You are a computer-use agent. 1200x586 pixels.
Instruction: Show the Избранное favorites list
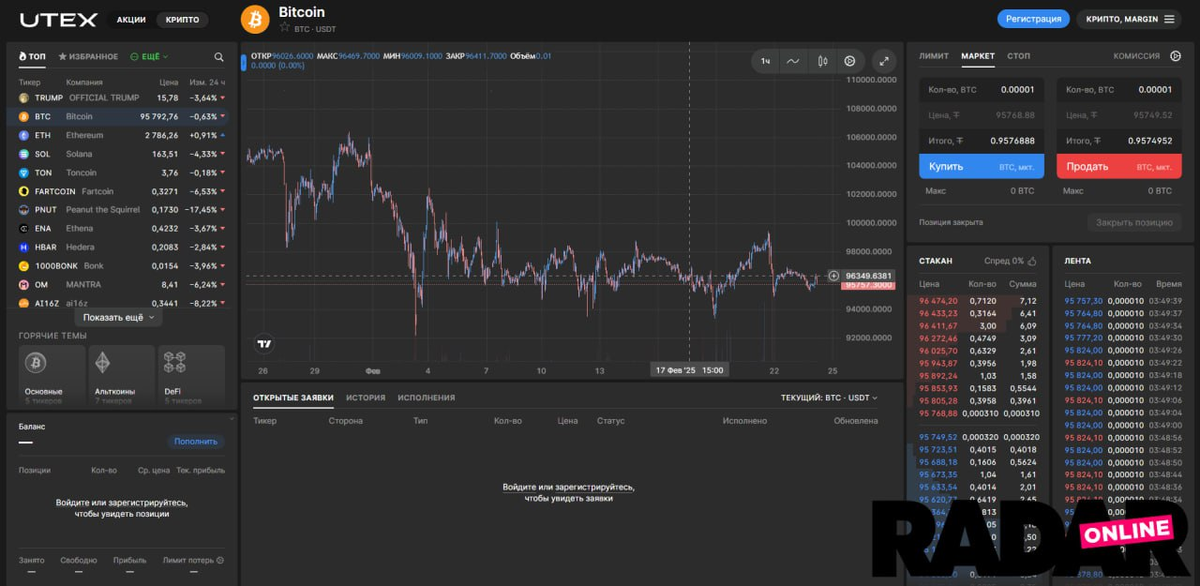click(88, 57)
